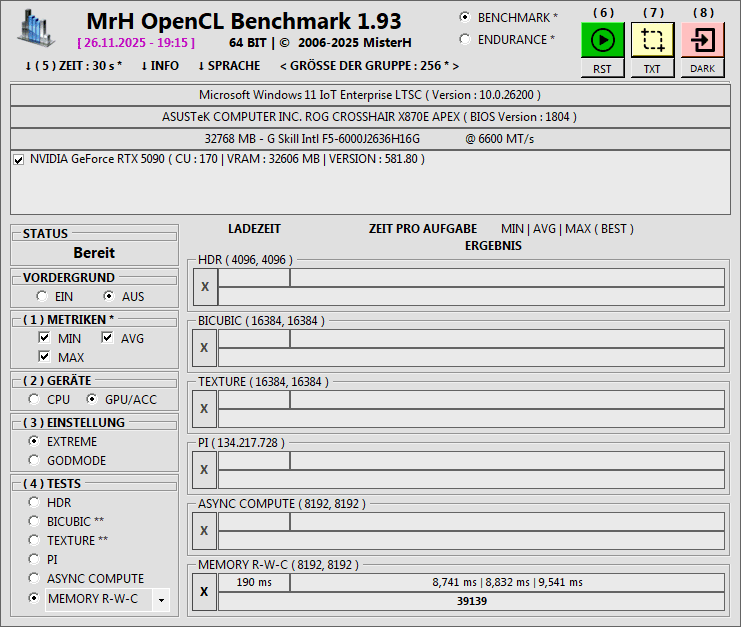Click the X button in the HDR row

(205, 287)
